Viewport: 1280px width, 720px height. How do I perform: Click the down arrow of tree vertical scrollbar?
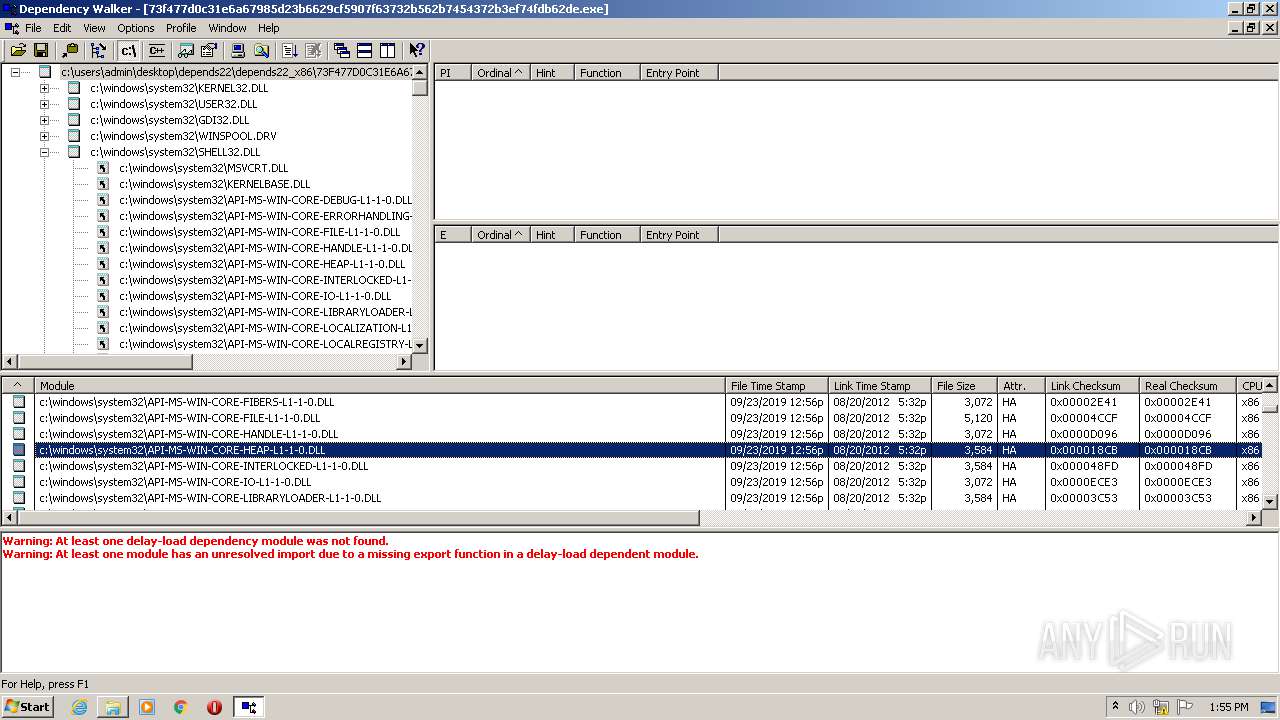coord(420,345)
